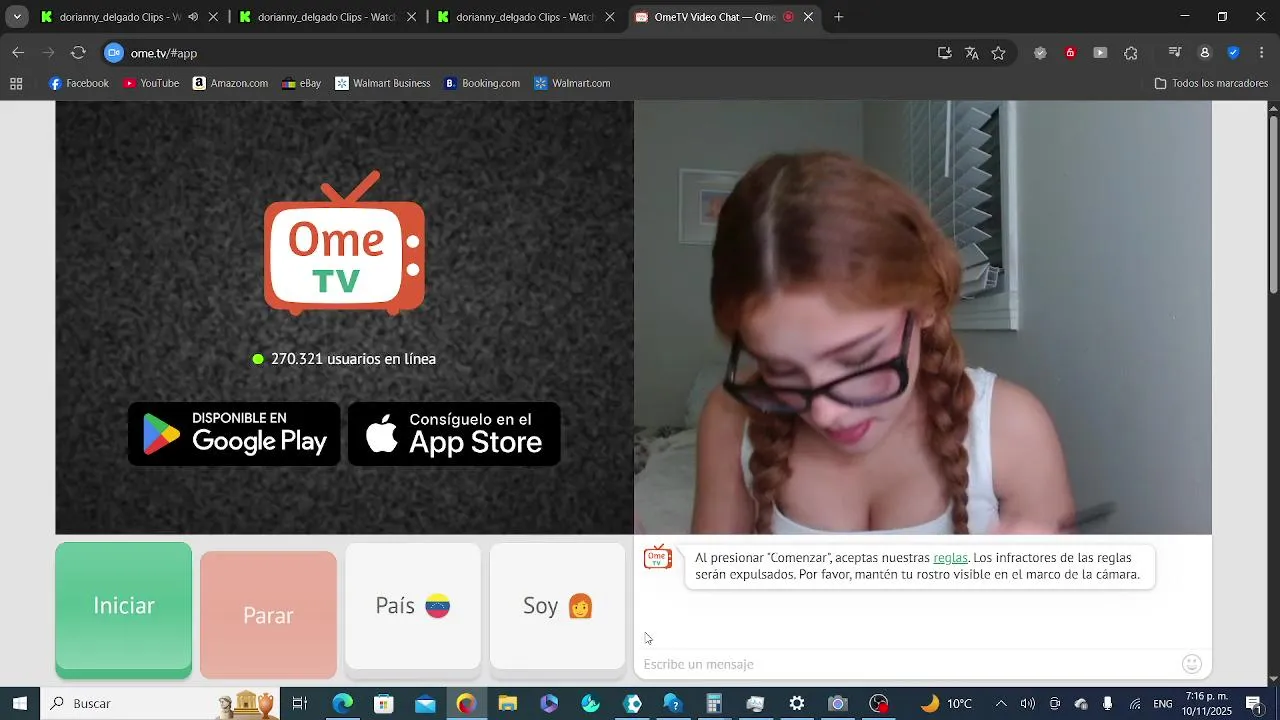Click the Buscar taskbar search box
Screen dimensions: 1280x720
pyautogui.click(x=160, y=703)
